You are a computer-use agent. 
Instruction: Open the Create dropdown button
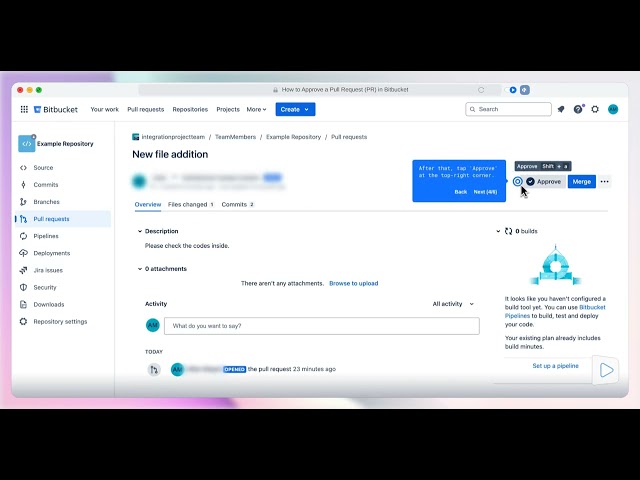295,109
